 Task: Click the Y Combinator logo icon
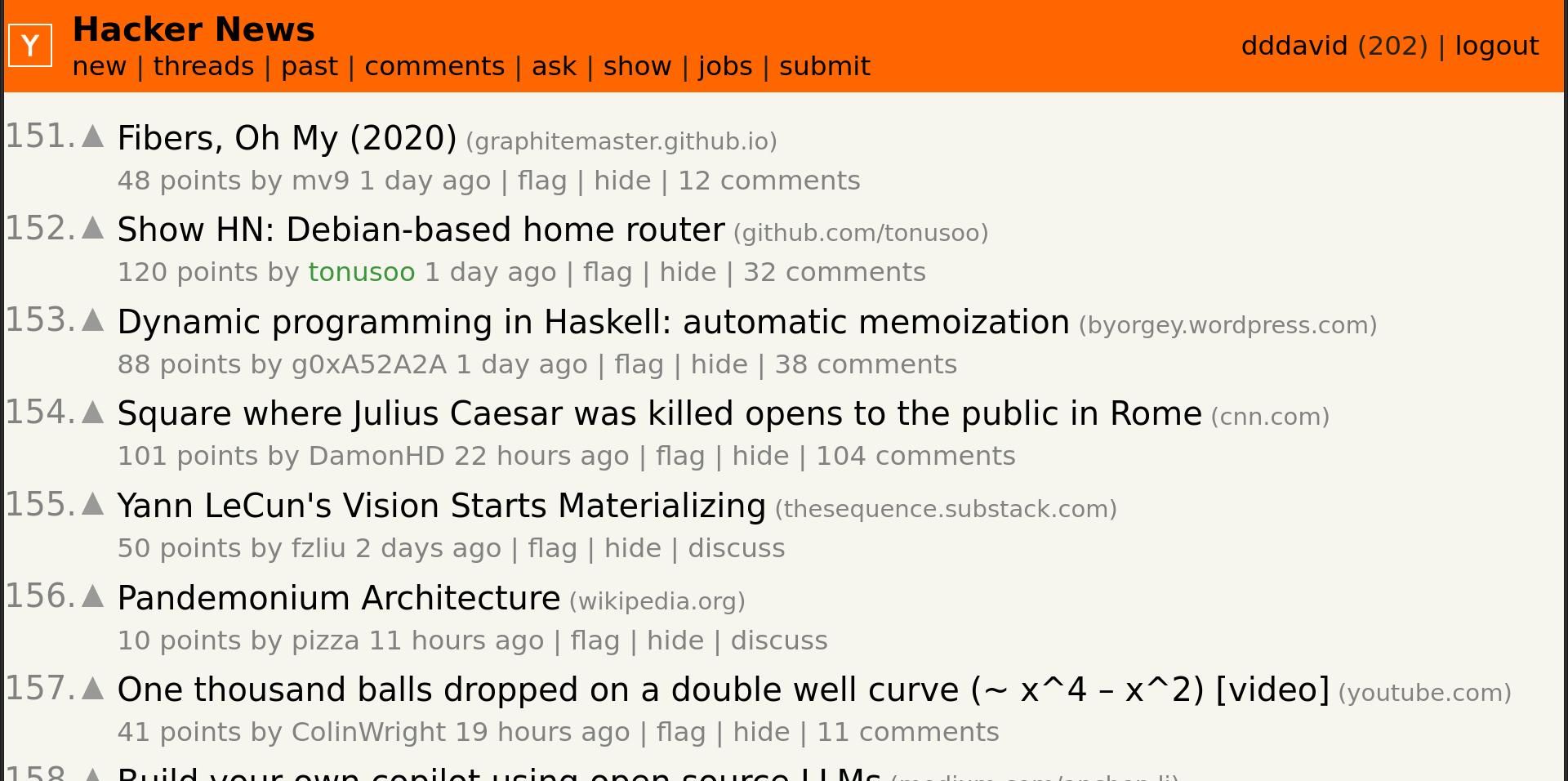(30, 45)
